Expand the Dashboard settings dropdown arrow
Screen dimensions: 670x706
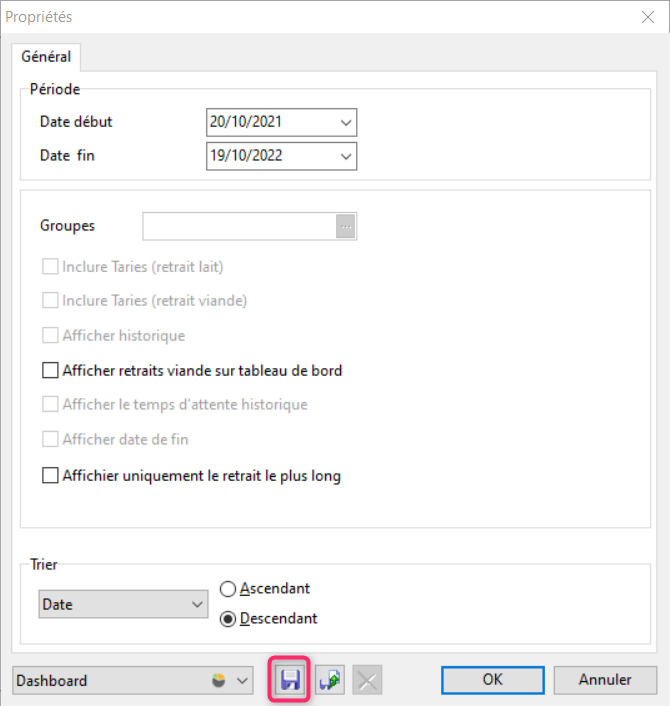pyautogui.click(x=242, y=681)
